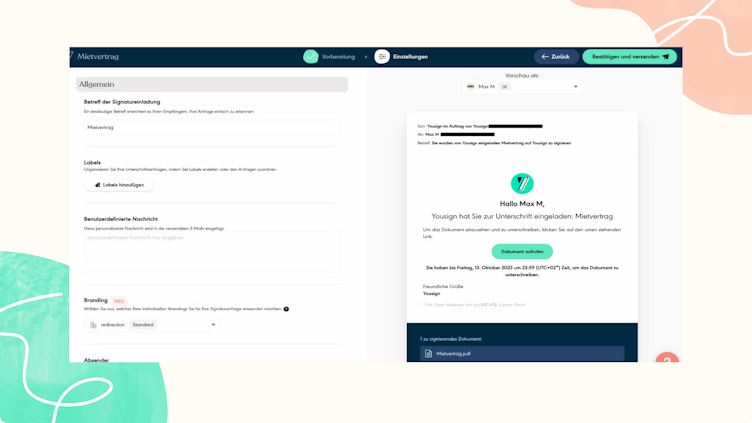Click Labels hinzufügen button

coord(119,185)
